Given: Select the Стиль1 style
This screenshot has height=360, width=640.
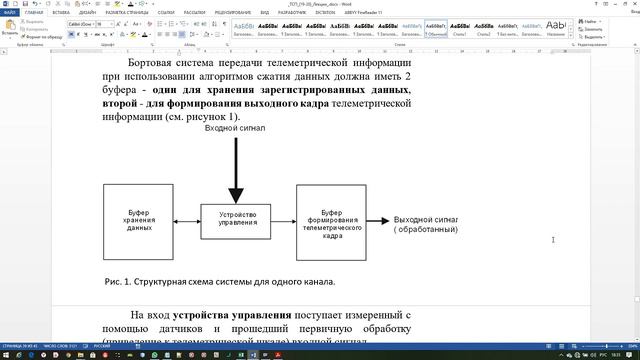Looking at the screenshot, I should (460, 29).
